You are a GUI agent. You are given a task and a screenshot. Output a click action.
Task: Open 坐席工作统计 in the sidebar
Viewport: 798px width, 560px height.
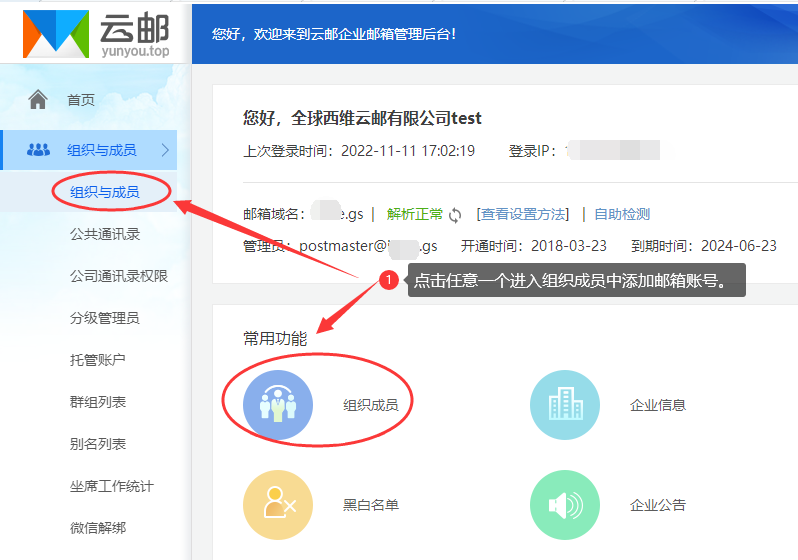pos(111,486)
